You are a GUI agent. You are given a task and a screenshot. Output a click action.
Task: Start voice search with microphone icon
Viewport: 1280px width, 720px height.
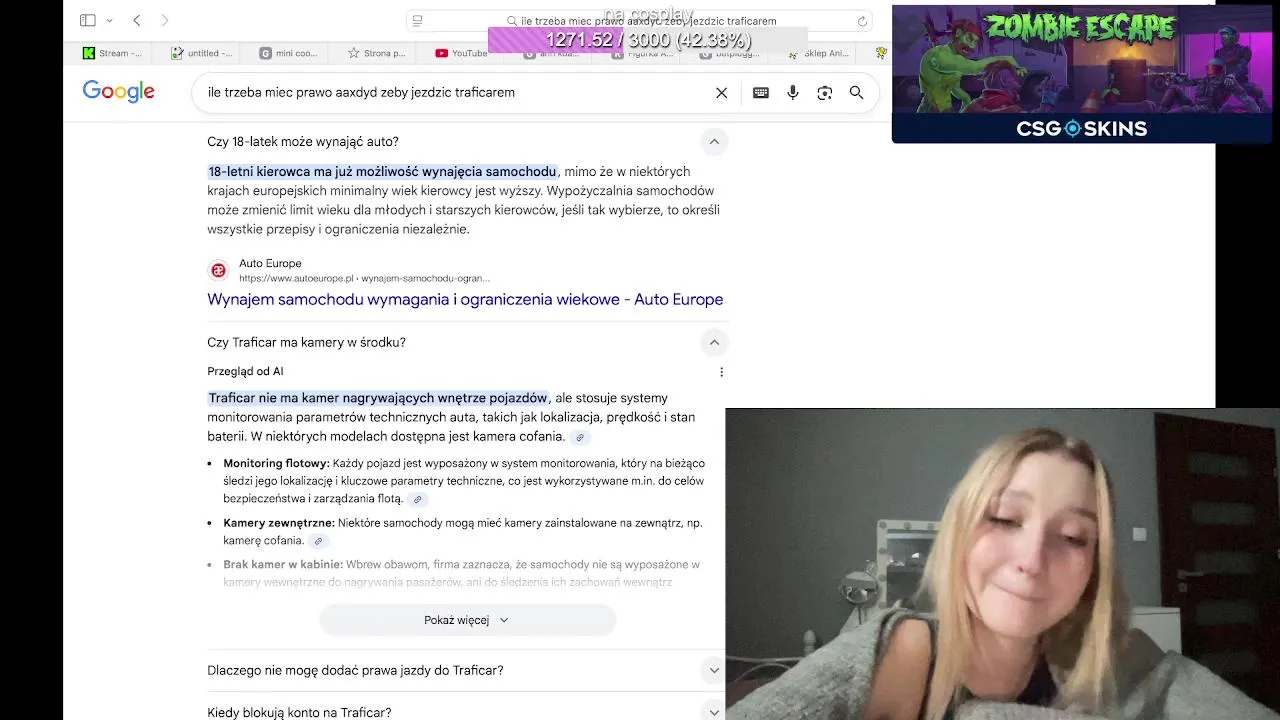[793, 93]
